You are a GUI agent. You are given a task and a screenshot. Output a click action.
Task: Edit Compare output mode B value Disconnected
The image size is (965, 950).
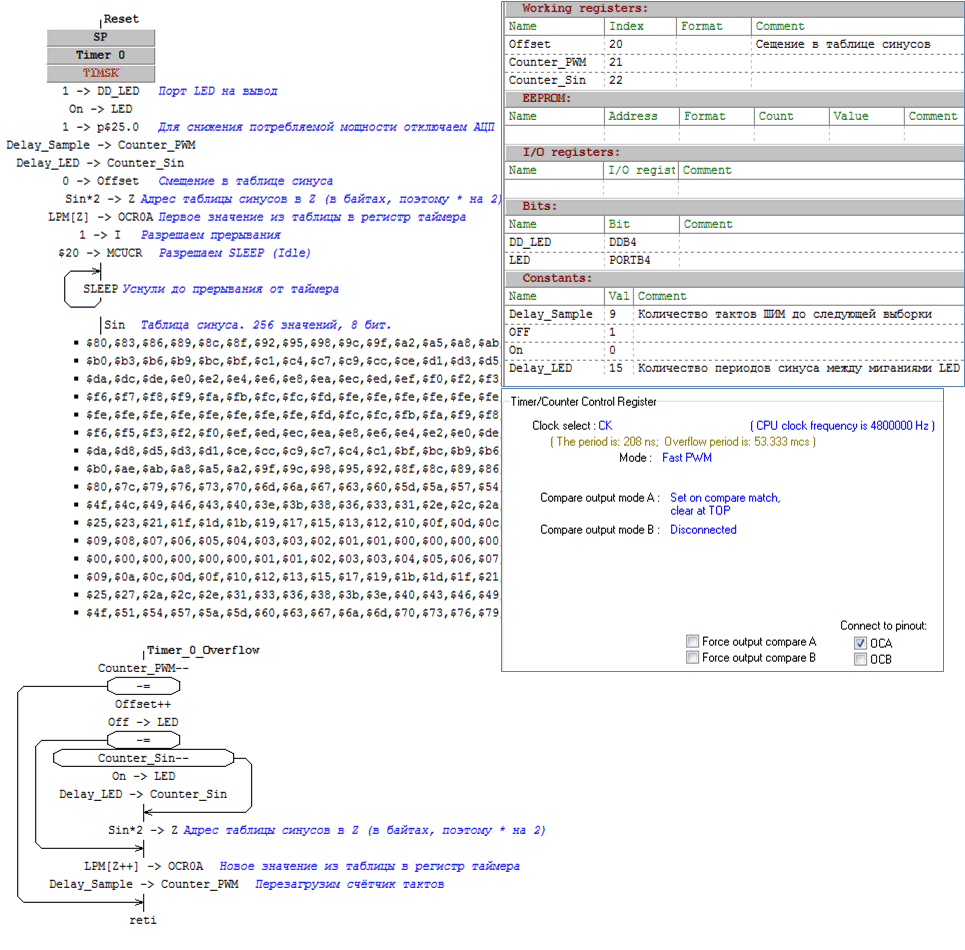click(x=703, y=530)
